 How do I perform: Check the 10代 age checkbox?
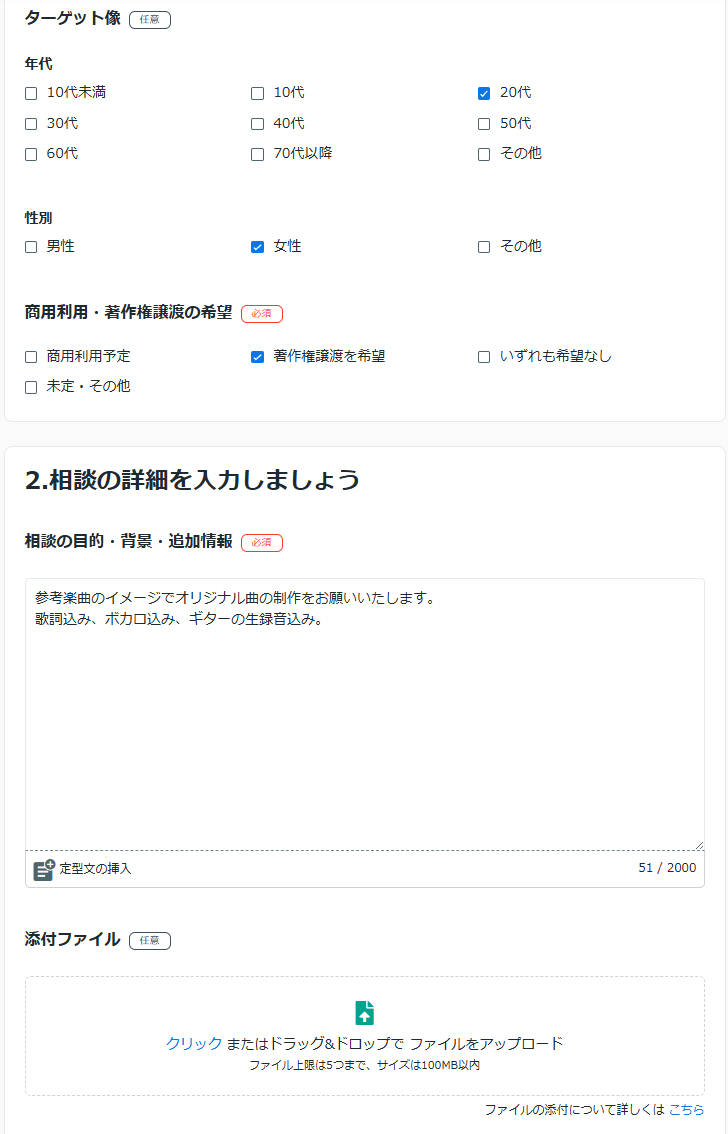[x=257, y=93]
